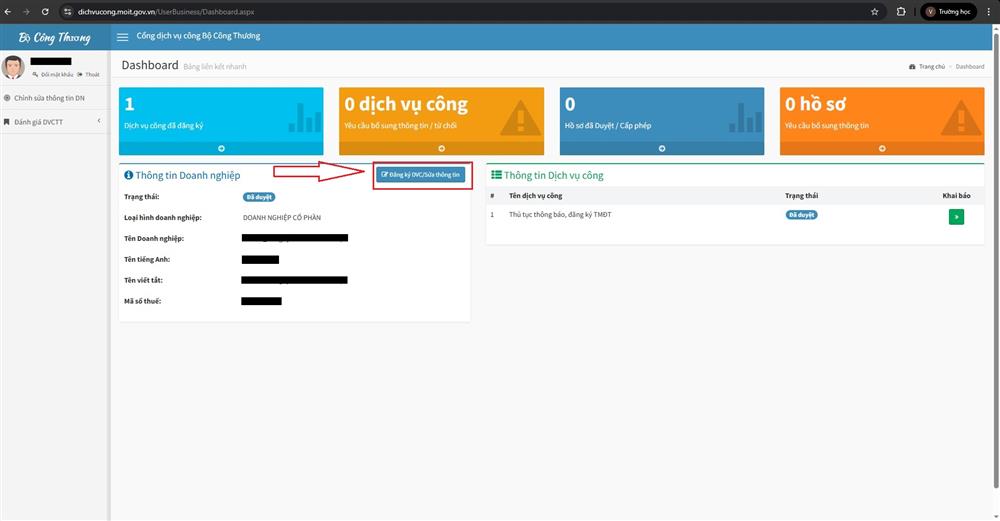The width and height of the screenshot is (1000, 521).
Task: Click the green Khai báo play button
Action: [956, 216]
